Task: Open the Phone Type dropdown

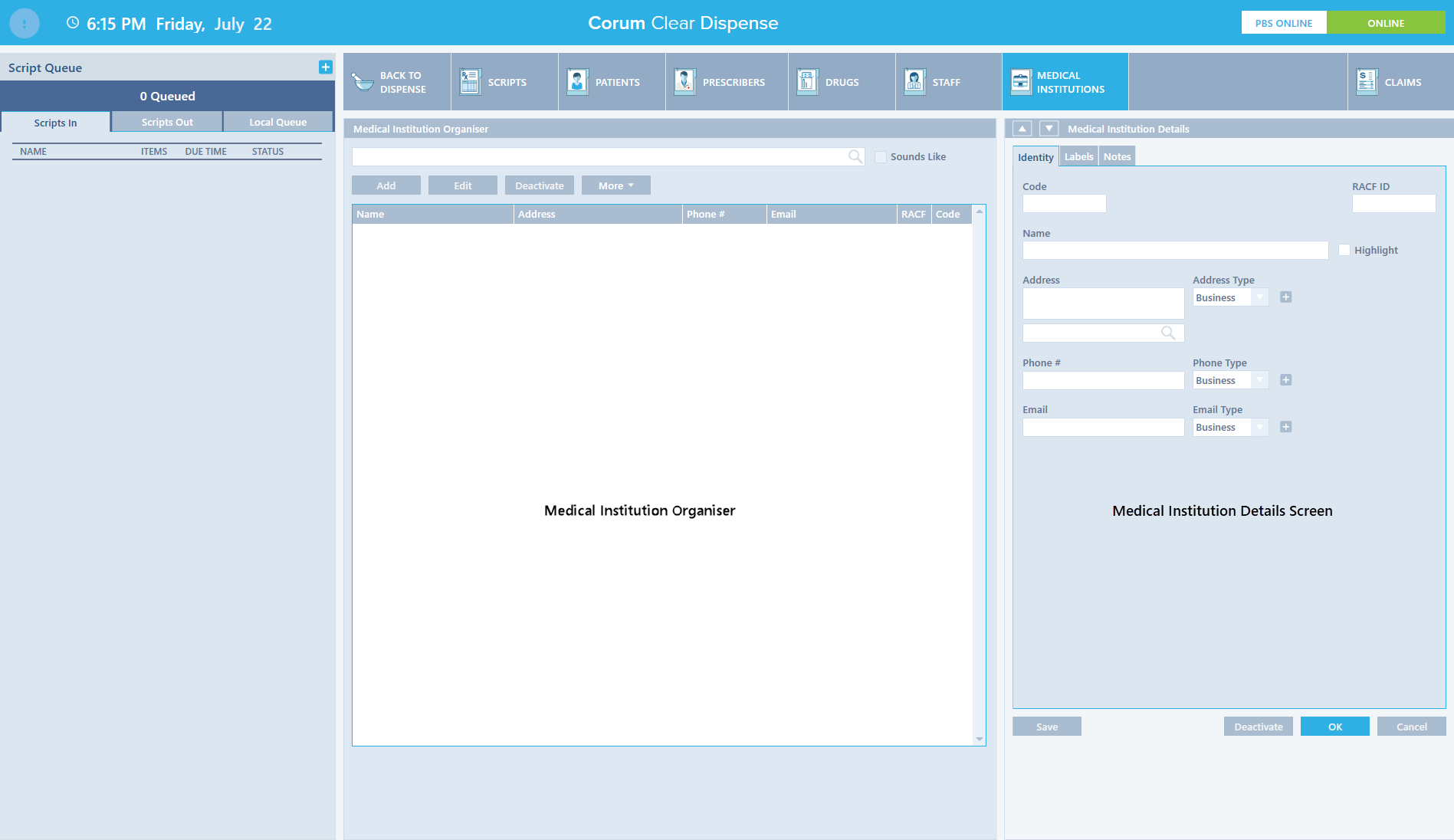Action: coord(1260,381)
